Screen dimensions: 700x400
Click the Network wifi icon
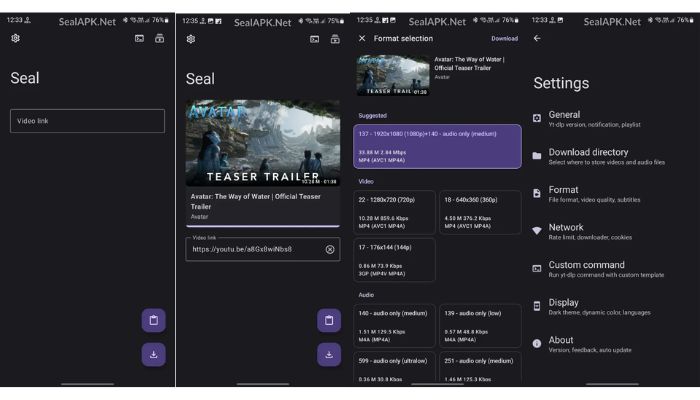tap(537, 231)
